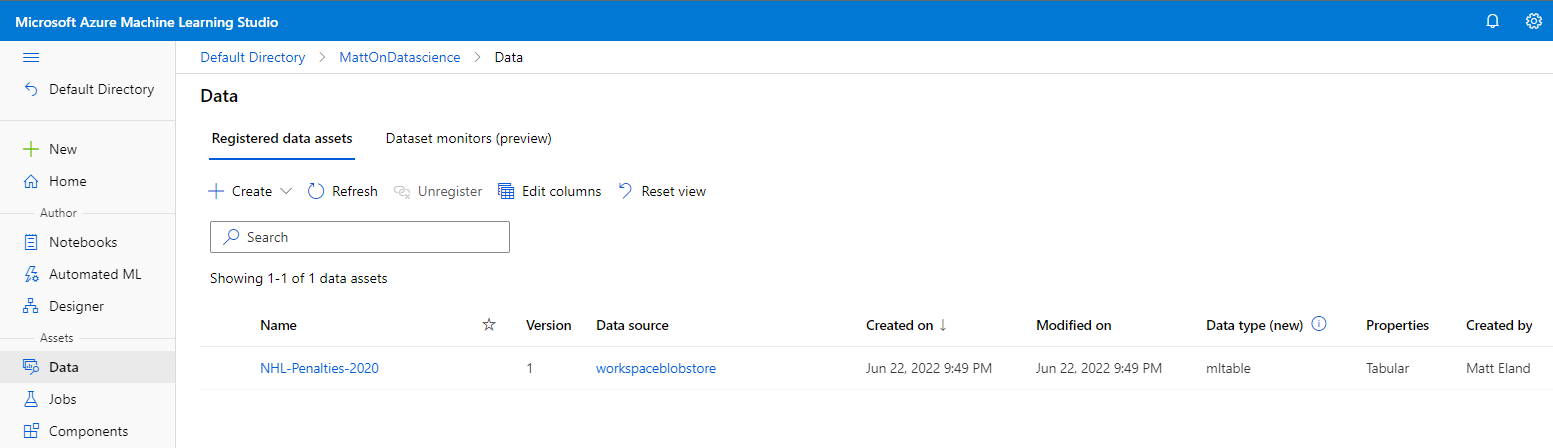Viewport: 1553px width, 448px height.
Task: Sort by the Created by column header
Action: pyautogui.click(x=1499, y=325)
